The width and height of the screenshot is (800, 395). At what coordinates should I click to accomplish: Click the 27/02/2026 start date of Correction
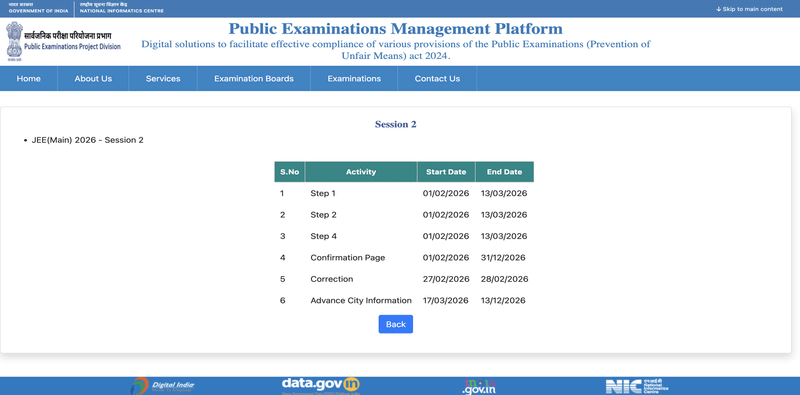(x=446, y=279)
